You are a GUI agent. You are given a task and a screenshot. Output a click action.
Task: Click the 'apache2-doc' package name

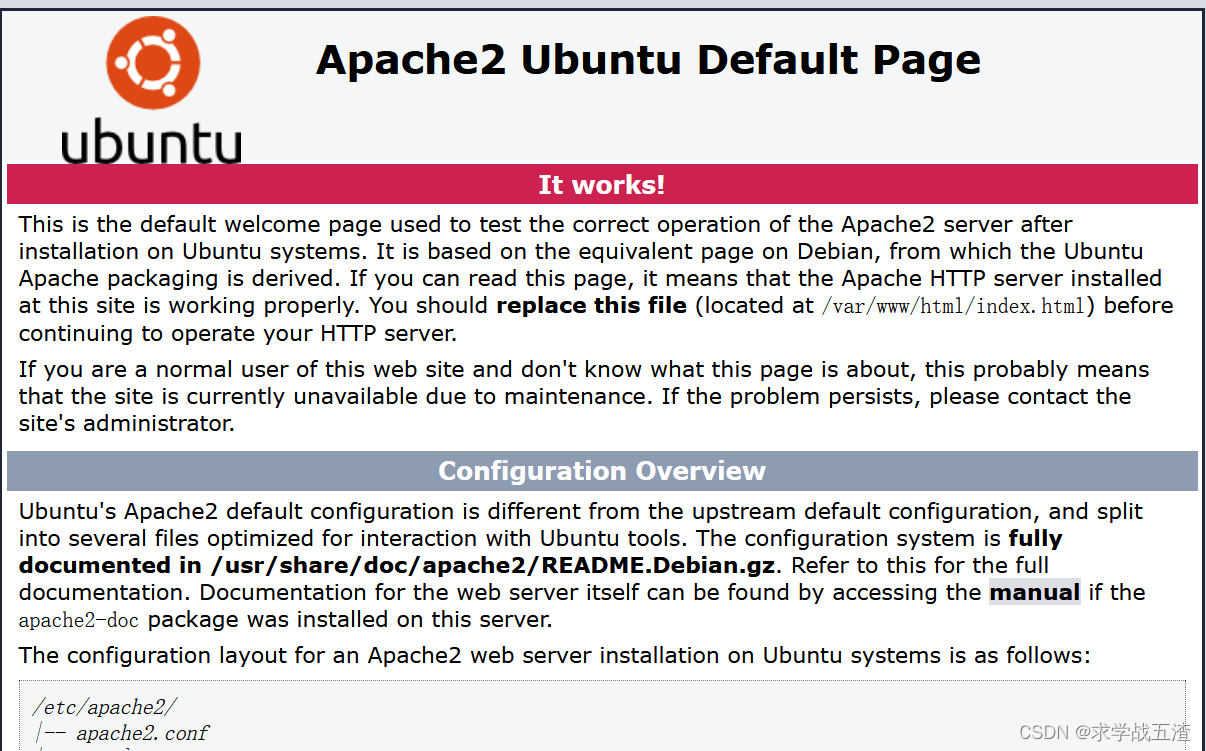tap(79, 620)
